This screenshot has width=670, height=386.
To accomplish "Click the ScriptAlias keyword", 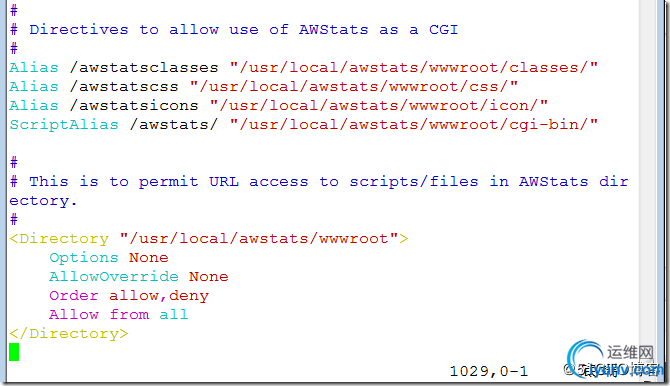I will click(x=64, y=125).
